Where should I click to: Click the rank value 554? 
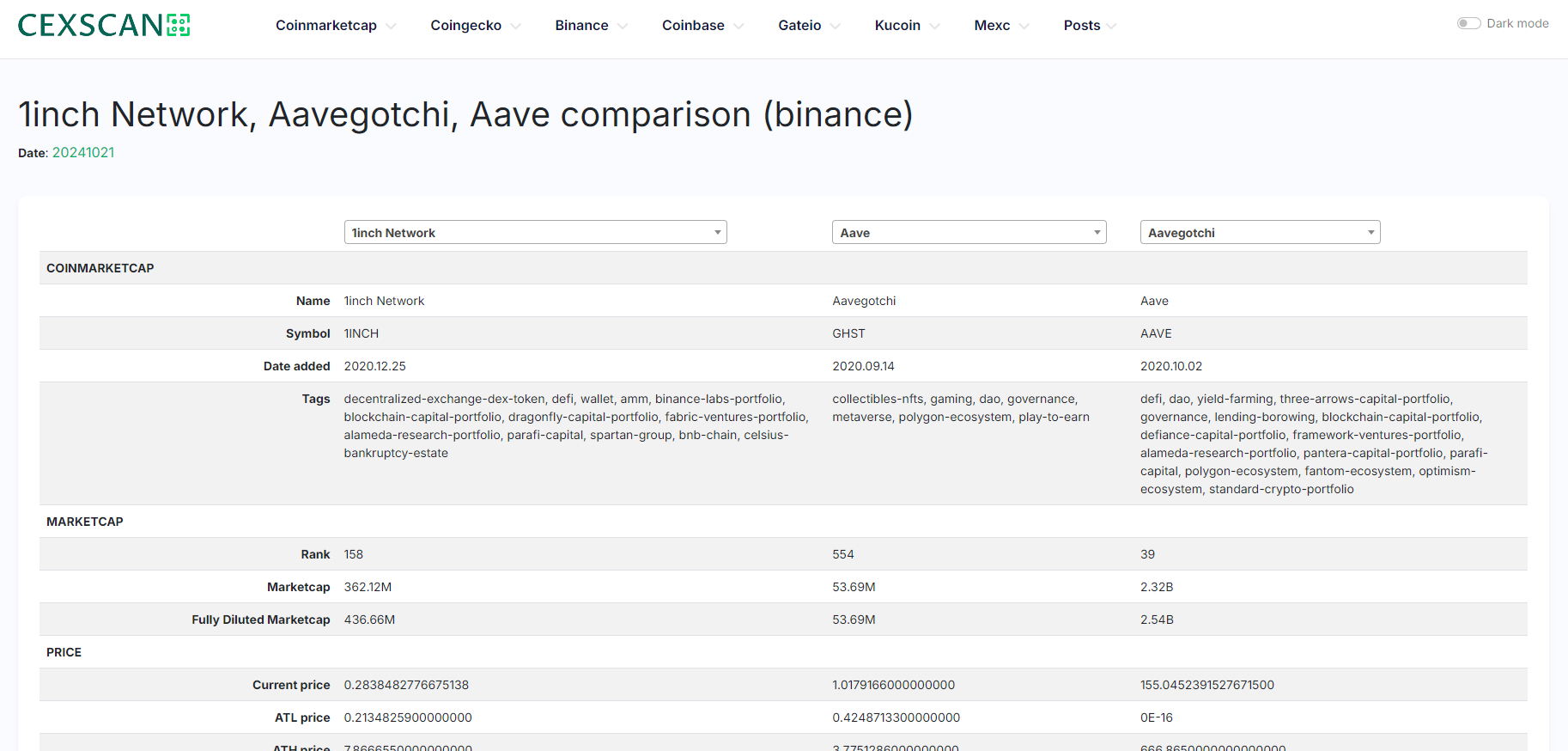843,554
